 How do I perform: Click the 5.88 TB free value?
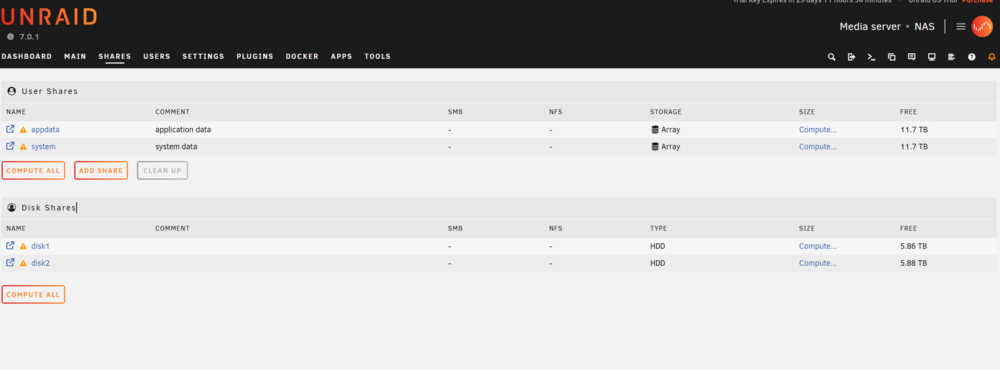tap(914, 263)
